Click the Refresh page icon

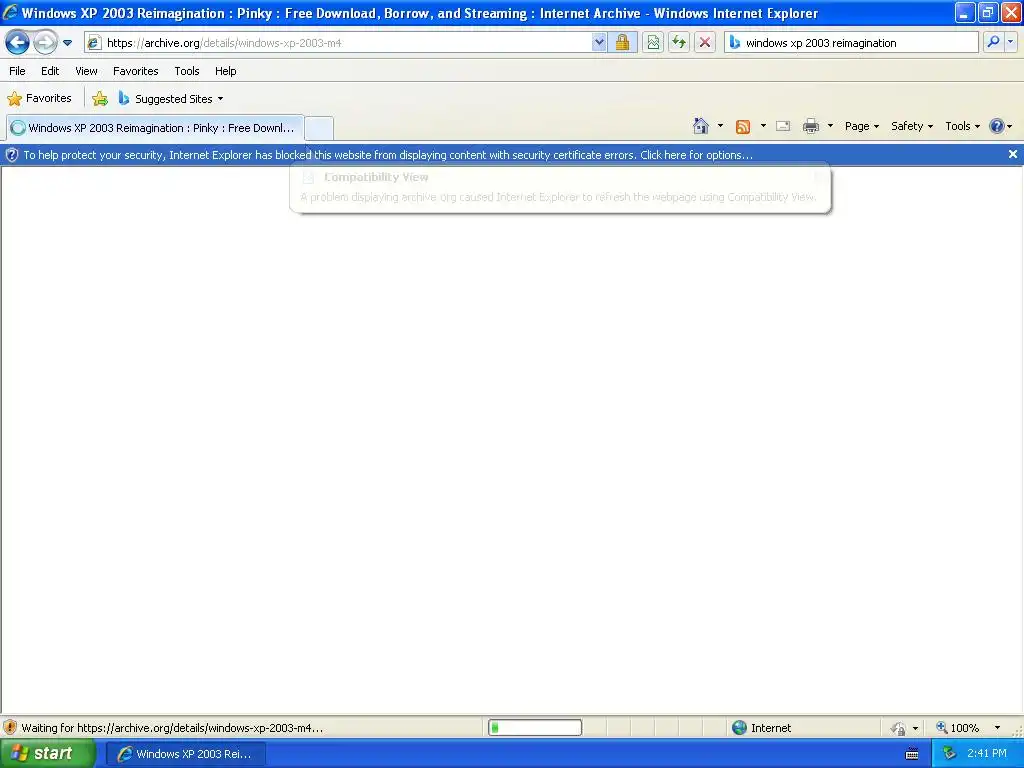point(679,43)
